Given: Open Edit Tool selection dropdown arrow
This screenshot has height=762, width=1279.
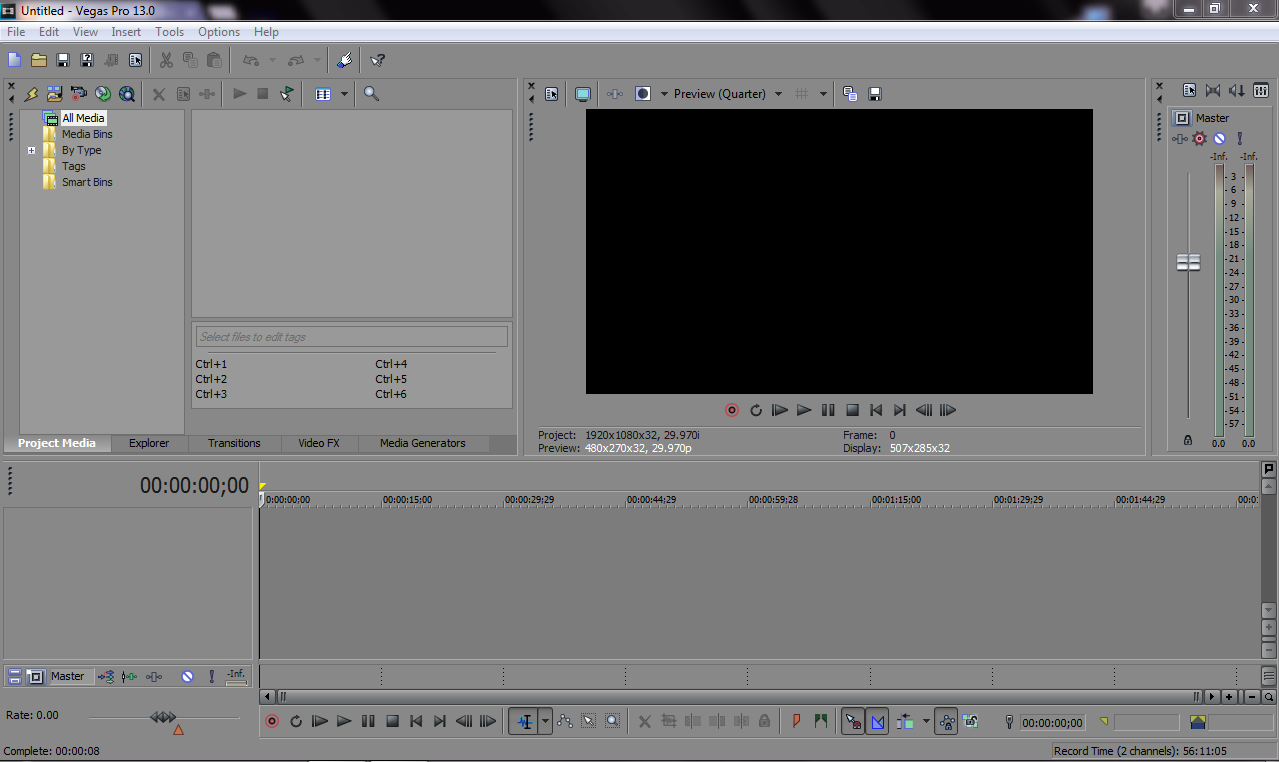Looking at the screenshot, I should [x=545, y=721].
